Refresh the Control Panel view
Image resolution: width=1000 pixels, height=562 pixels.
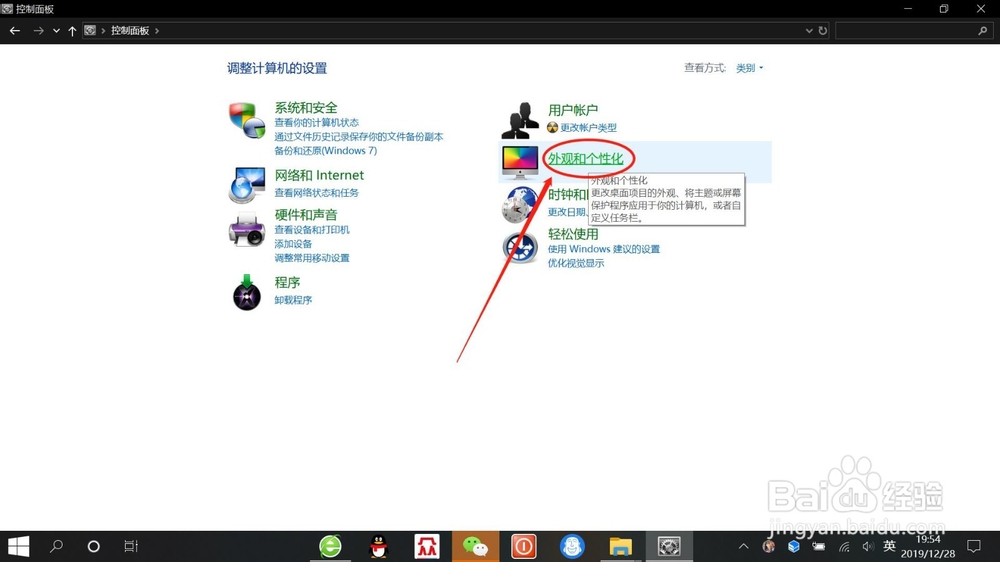tap(823, 31)
